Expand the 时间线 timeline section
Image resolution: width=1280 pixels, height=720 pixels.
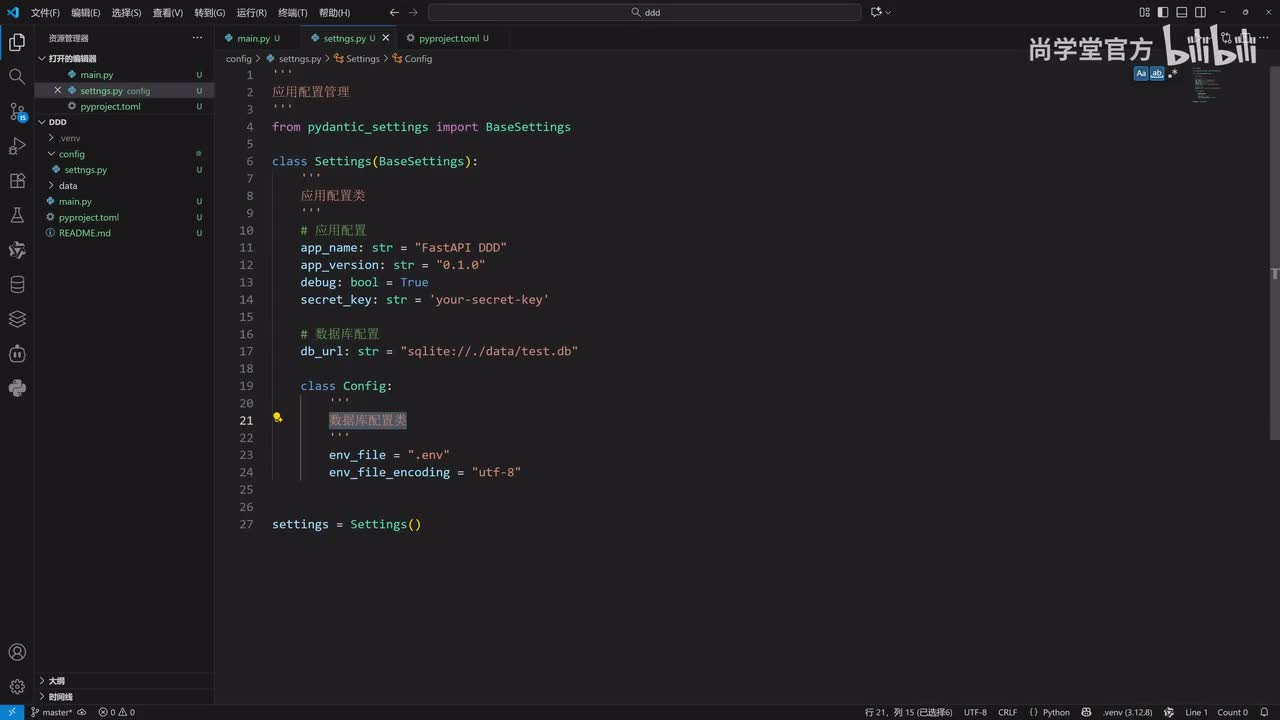(x=124, y=696)
